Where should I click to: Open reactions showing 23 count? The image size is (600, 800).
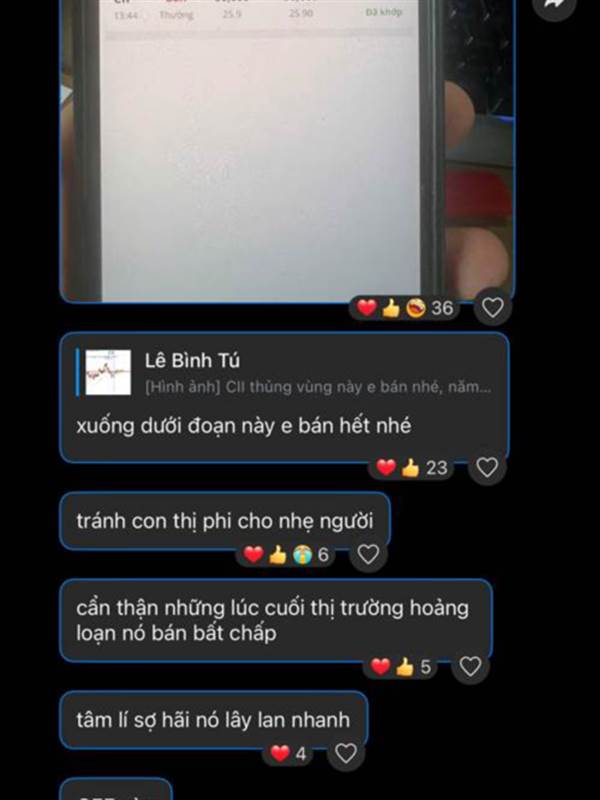(412, 467)
